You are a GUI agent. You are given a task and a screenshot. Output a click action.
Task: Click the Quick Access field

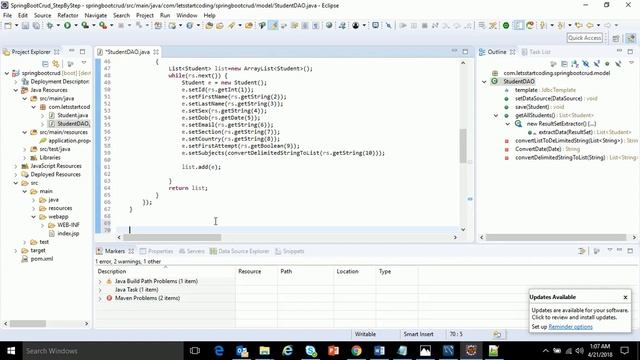(x=584, y=38)
